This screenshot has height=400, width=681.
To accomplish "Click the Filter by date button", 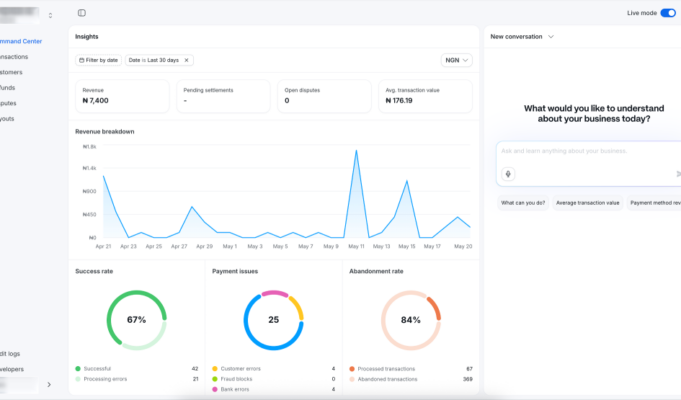I will click(99, 60).
